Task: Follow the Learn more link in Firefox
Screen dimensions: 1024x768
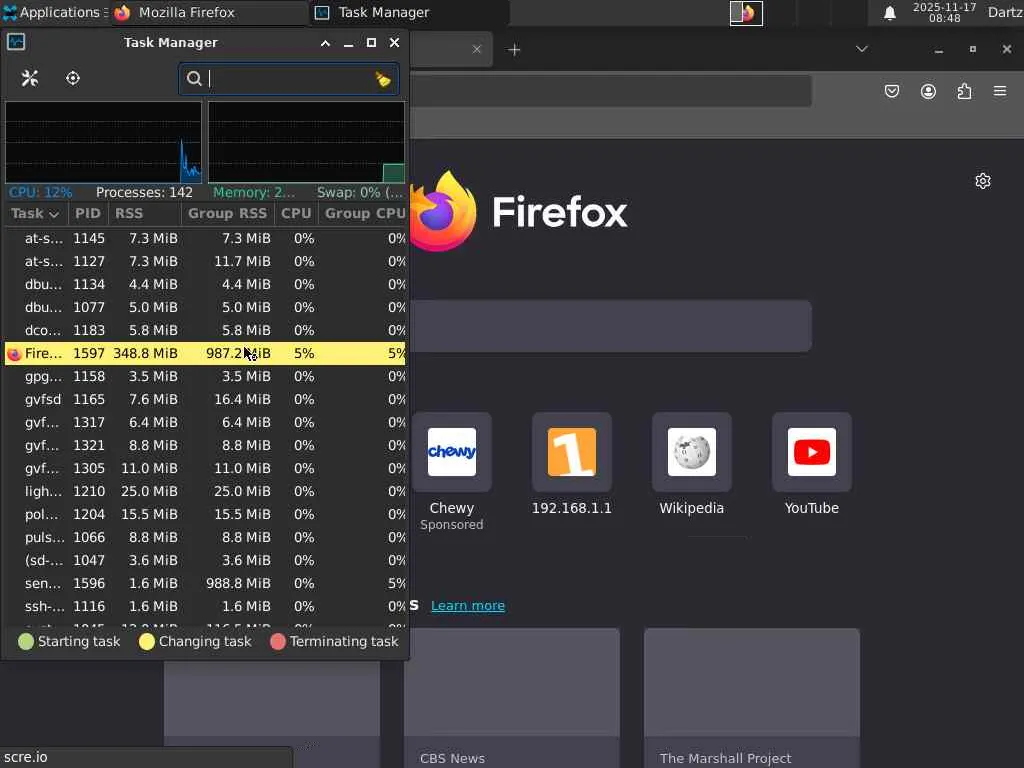Action: point(468,606)
